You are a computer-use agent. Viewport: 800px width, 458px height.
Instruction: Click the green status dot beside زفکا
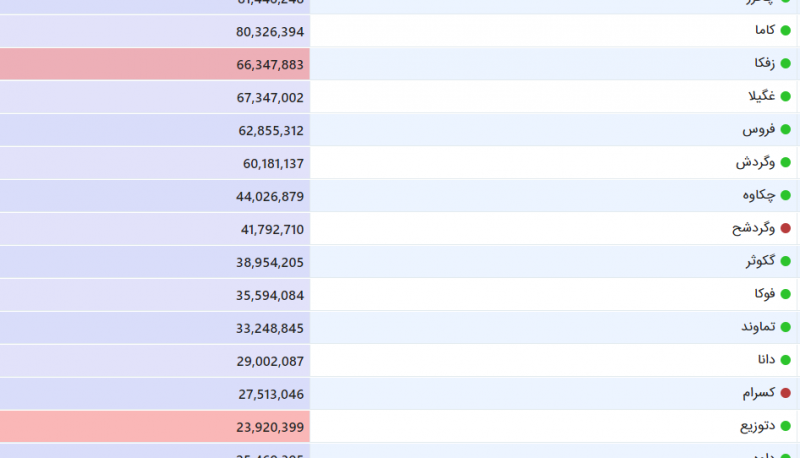(x=786, y=64)
